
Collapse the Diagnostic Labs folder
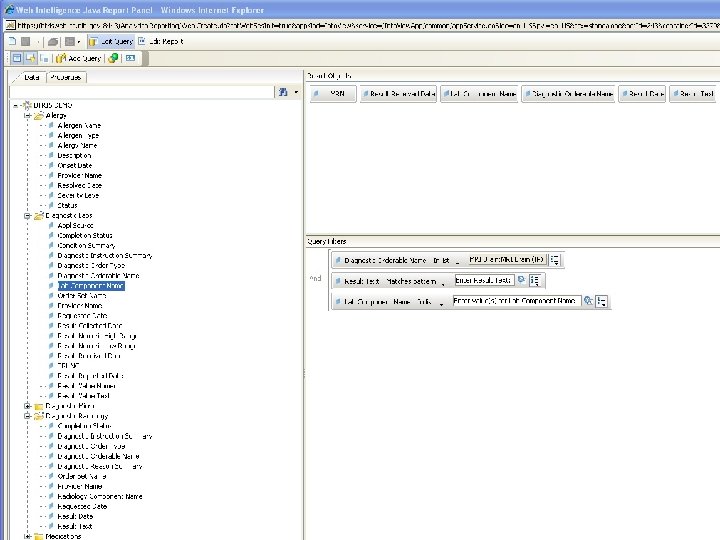click(28, 215)
